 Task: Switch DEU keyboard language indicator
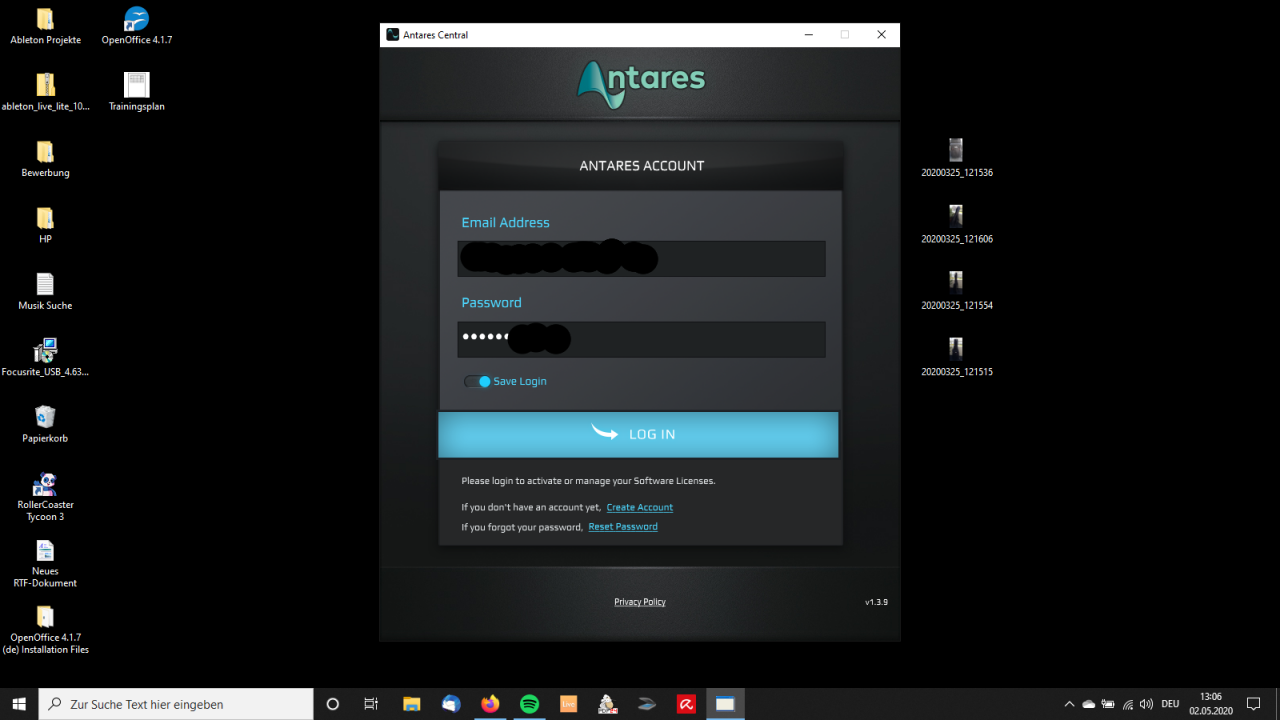pyautogui.click(x=1170, y=704)
